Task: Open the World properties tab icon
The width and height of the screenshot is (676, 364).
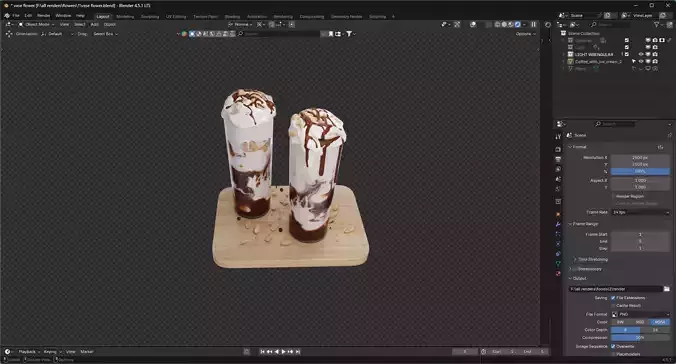Action: [x=558, y=189]
